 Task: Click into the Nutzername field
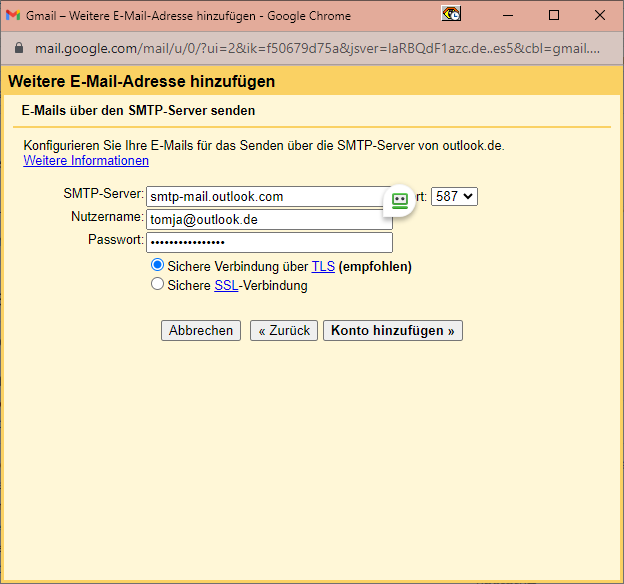[x=269, y=220]
